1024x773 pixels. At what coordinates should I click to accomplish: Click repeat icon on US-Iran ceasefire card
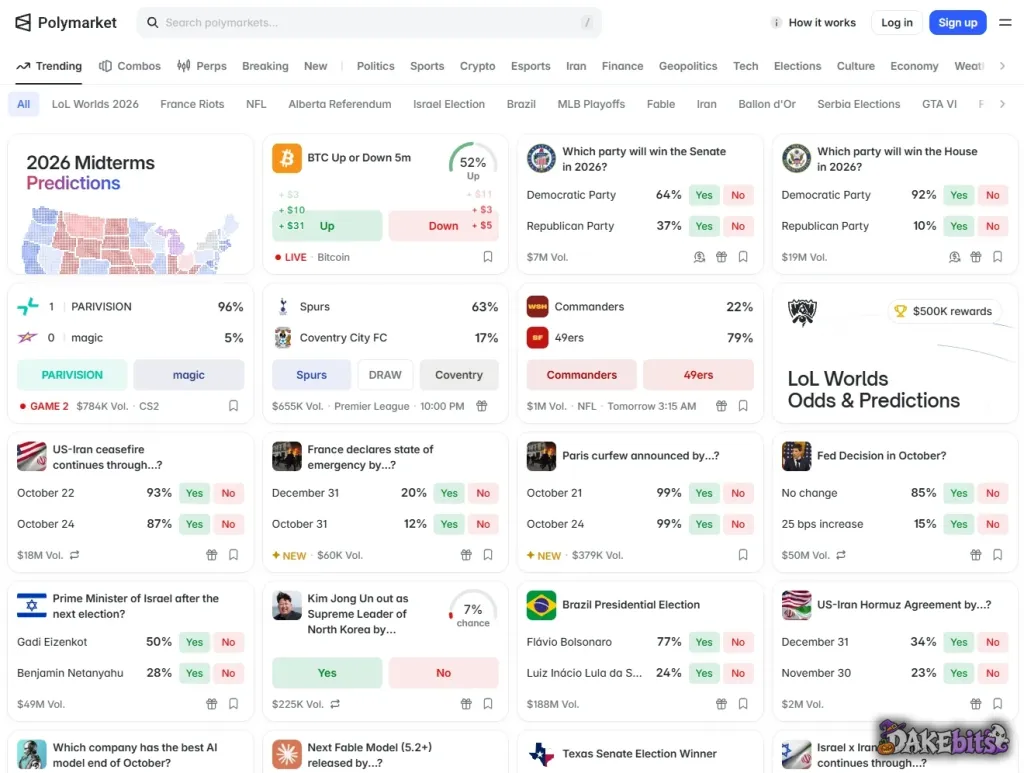pos(74,554)
